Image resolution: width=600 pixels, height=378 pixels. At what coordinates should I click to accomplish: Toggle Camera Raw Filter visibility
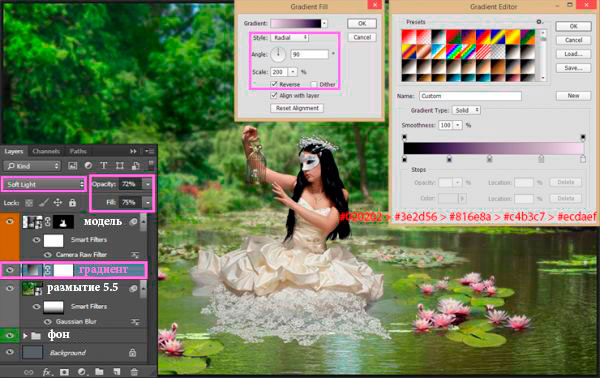click(x=47, y=254)
